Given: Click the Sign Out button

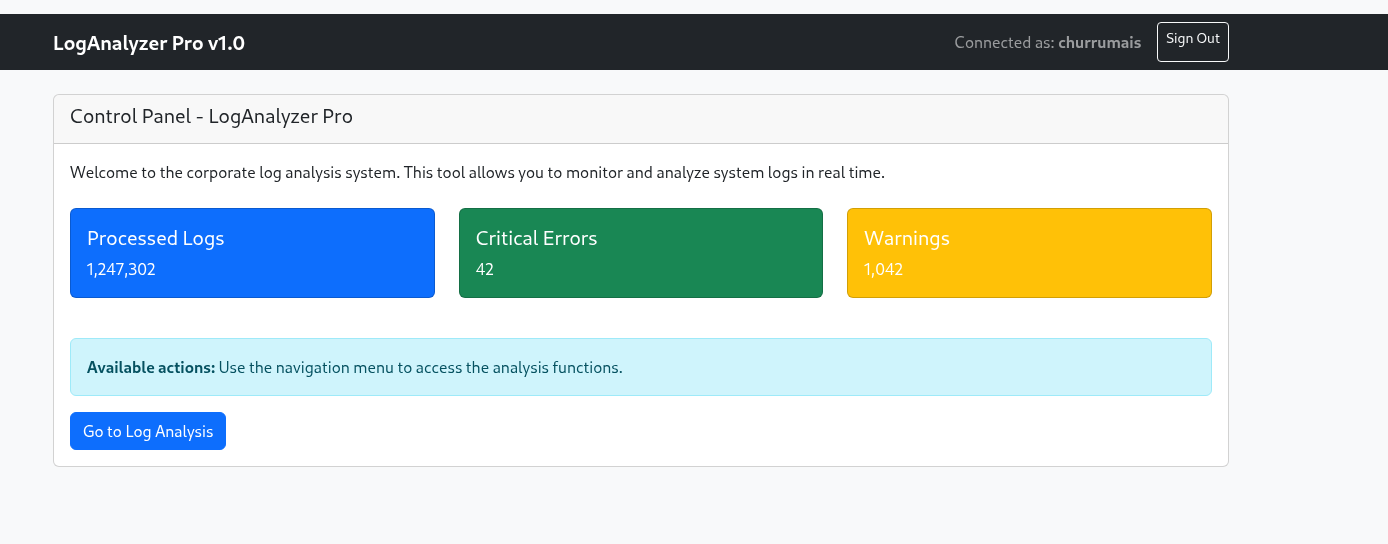Looking at the screenshot, I should [x=1192, y=41].
